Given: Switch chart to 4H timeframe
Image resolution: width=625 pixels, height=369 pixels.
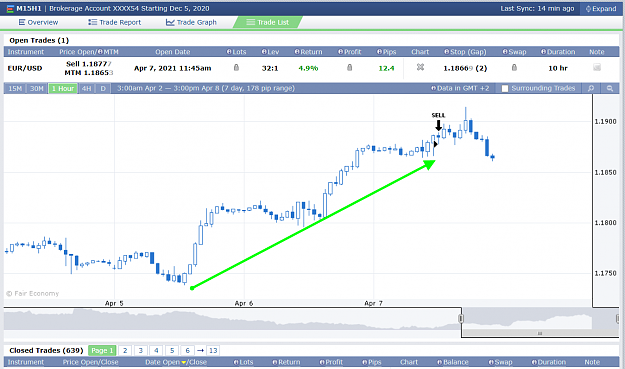Looking at the screenshot, I should (86, 88).
